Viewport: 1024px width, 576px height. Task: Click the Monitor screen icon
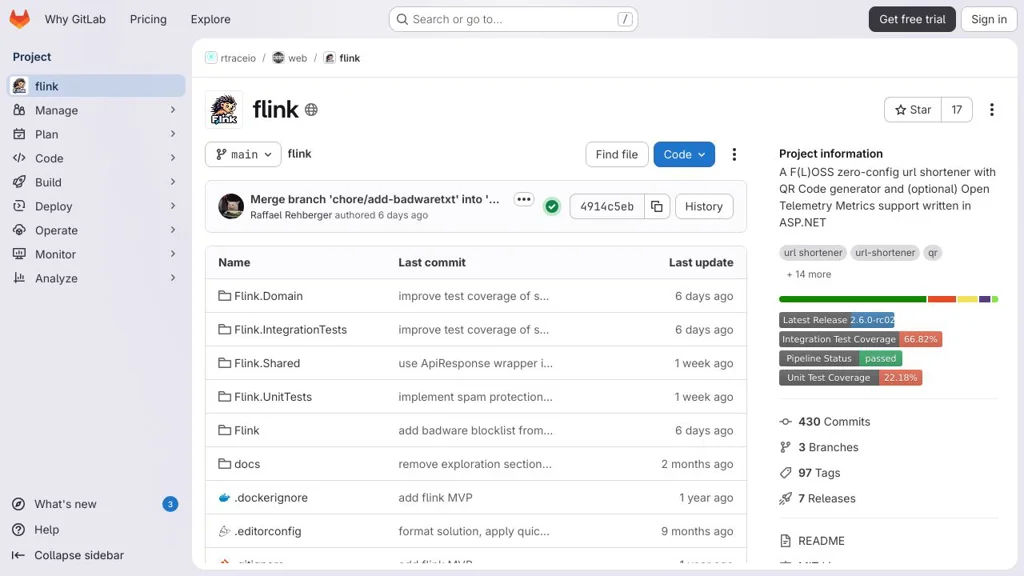click(x=20, y=254)
